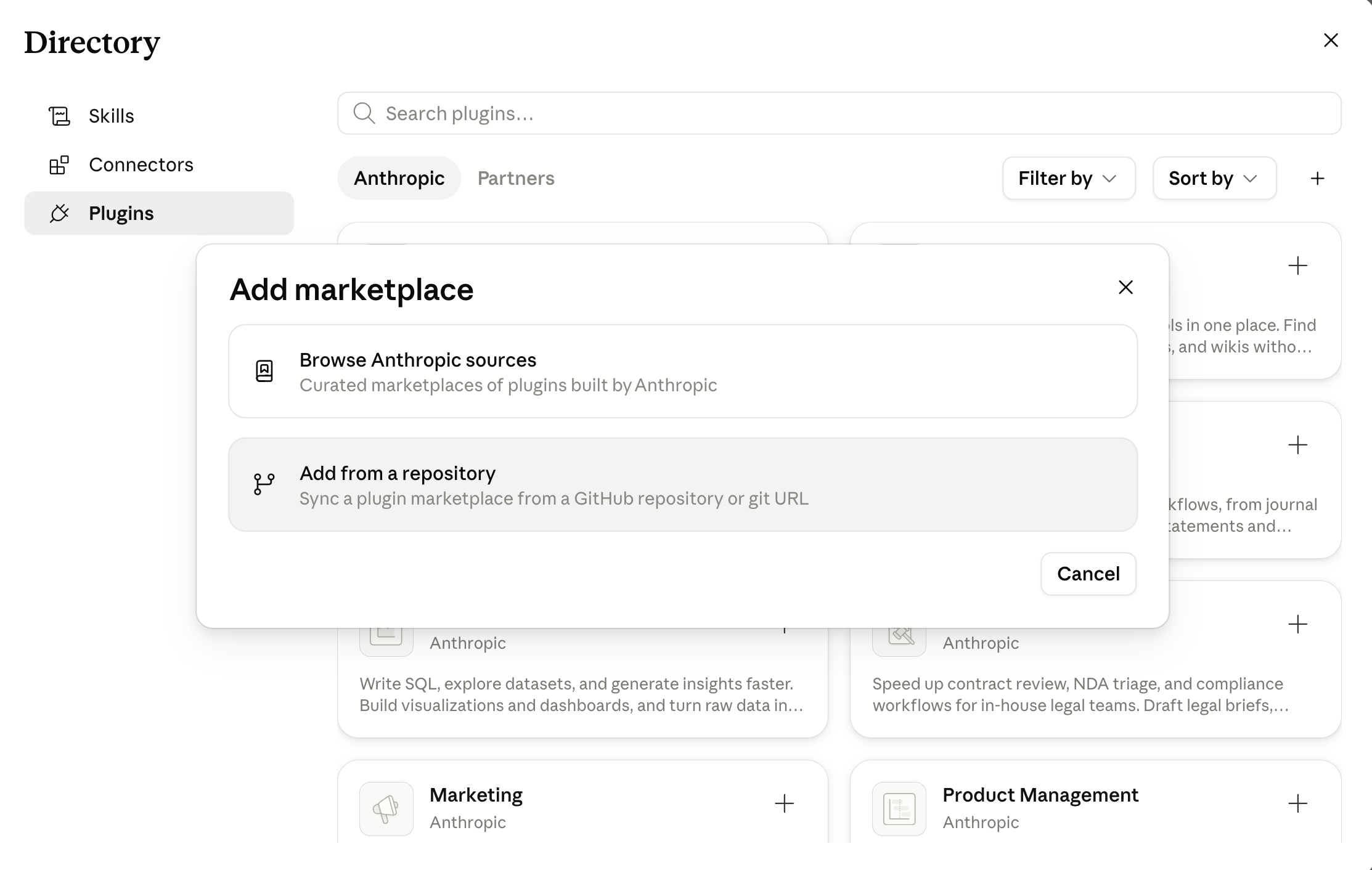The width and height of the screenshot is (1372, 870).
Task: Click the Curated marketplaces description text
Action: tap(508, 385)
